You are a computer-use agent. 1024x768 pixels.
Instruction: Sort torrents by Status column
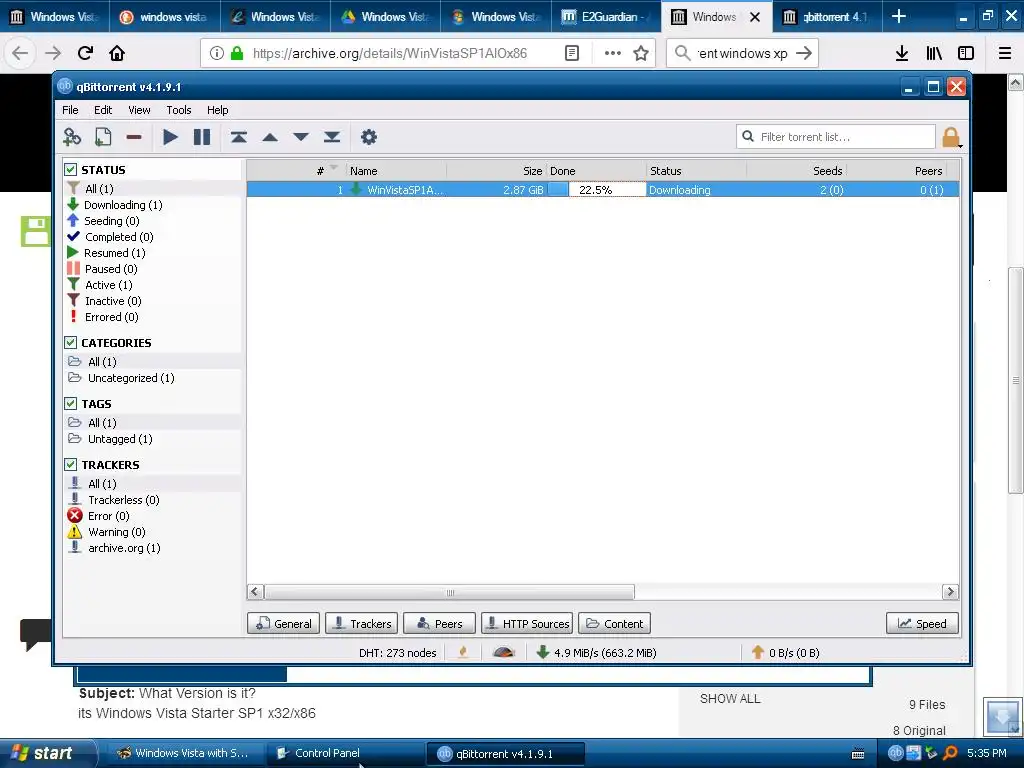click(x=696, y=171)
